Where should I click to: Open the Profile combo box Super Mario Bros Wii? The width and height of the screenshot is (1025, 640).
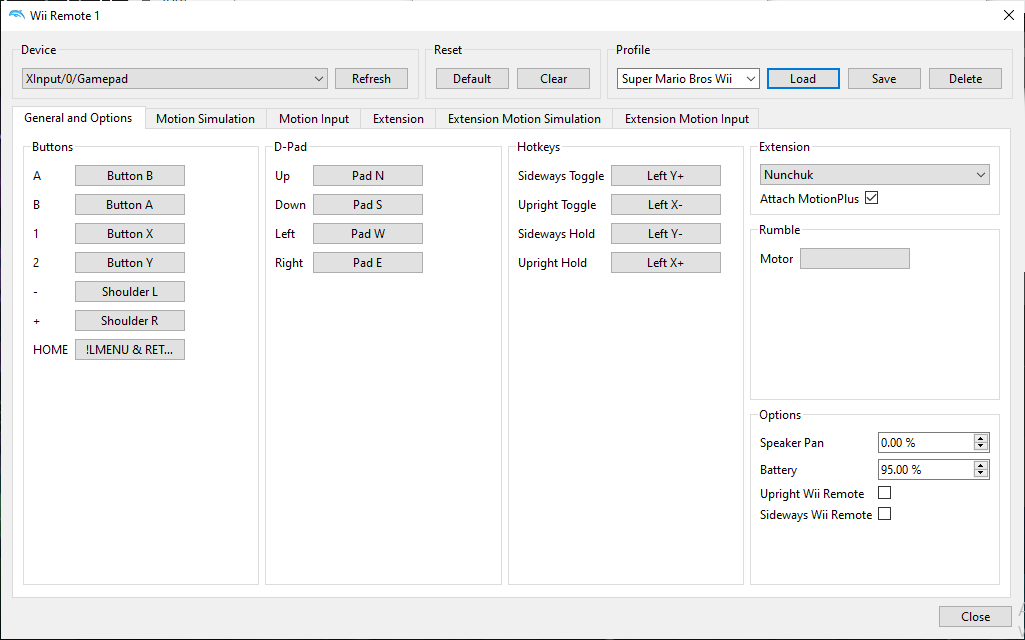tap(688, 78)
